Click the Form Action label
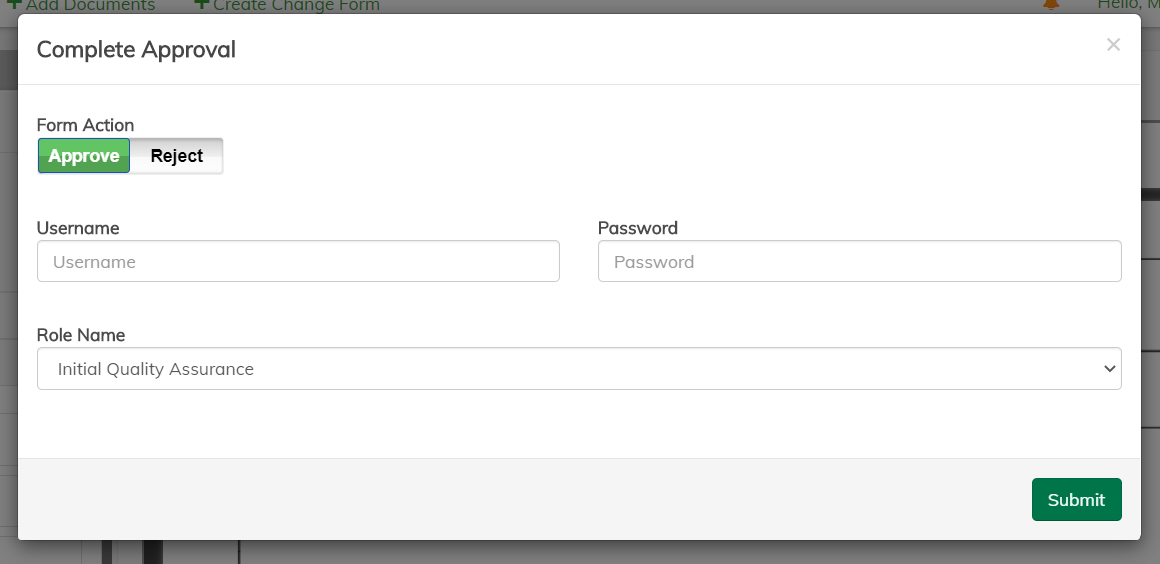Screen dimensions: 1160x564 tap(85, 125)
